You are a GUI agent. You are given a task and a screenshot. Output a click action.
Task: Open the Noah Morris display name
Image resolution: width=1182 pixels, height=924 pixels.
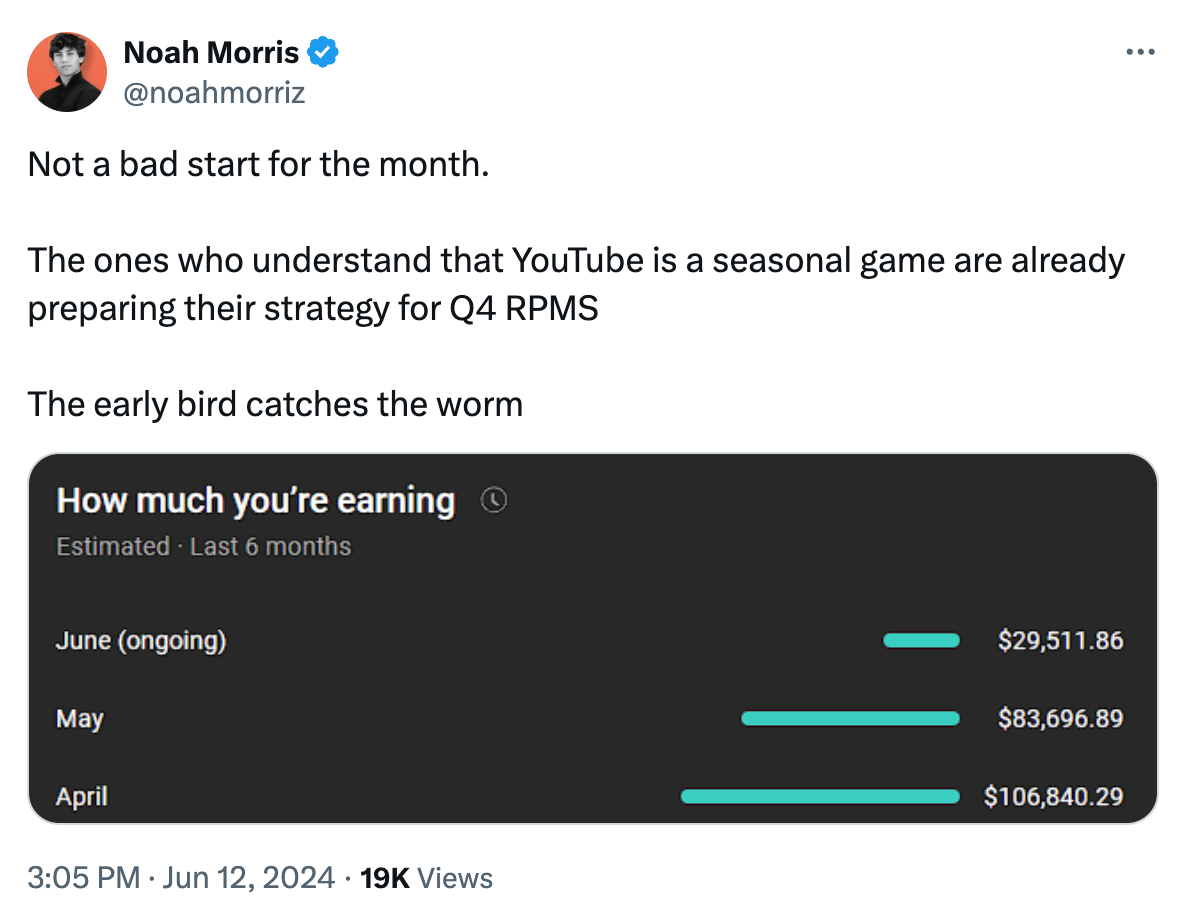pos(211,53)
